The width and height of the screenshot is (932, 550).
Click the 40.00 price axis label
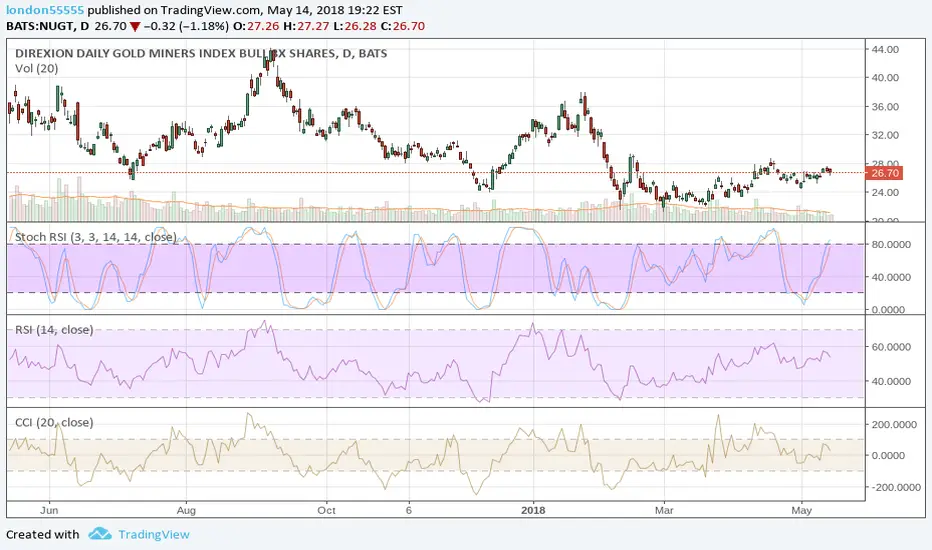pyautogui.click(x=885, y=78)
